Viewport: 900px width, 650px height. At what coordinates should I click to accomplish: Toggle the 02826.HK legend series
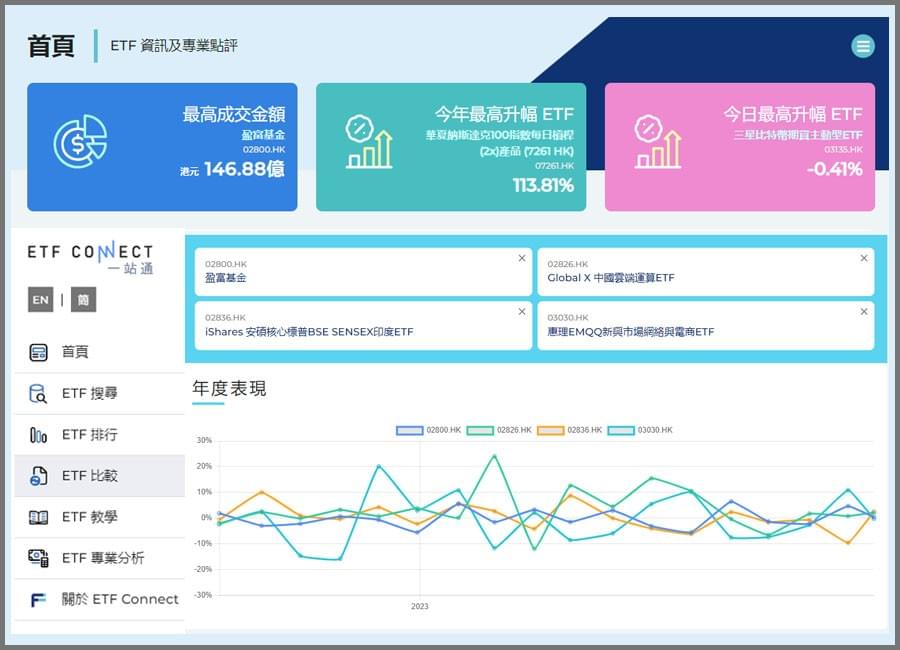[499, 430]
